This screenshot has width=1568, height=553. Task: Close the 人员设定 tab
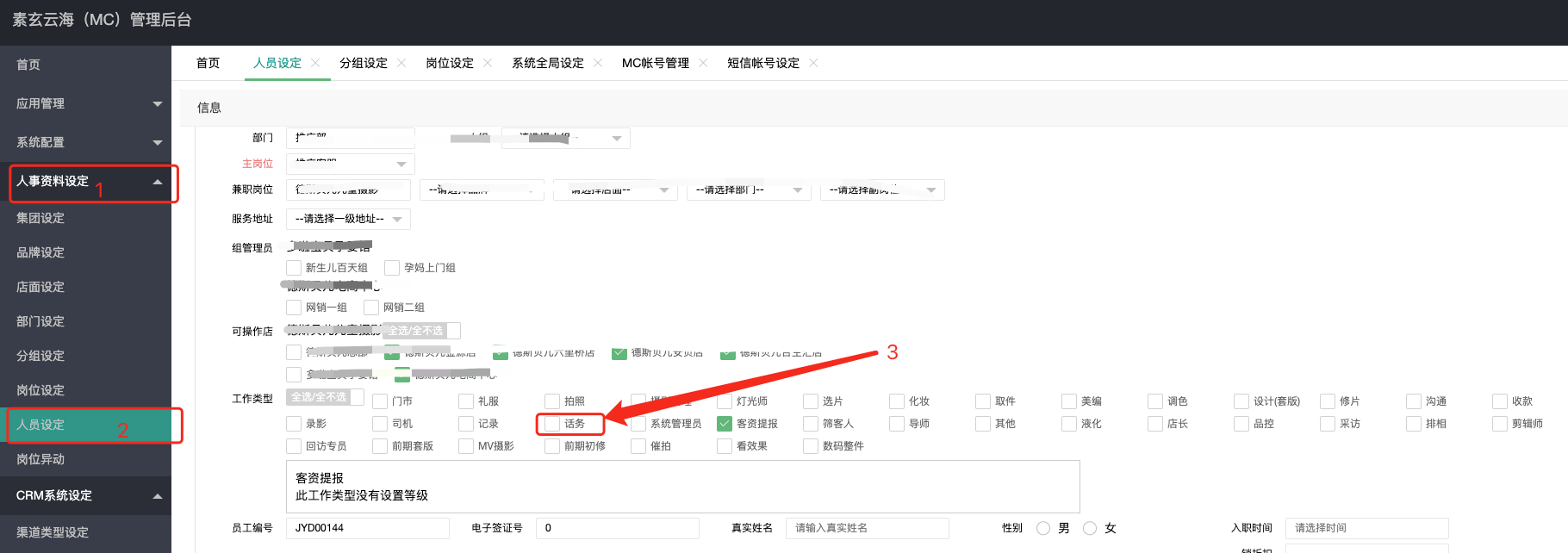[315, 63]
